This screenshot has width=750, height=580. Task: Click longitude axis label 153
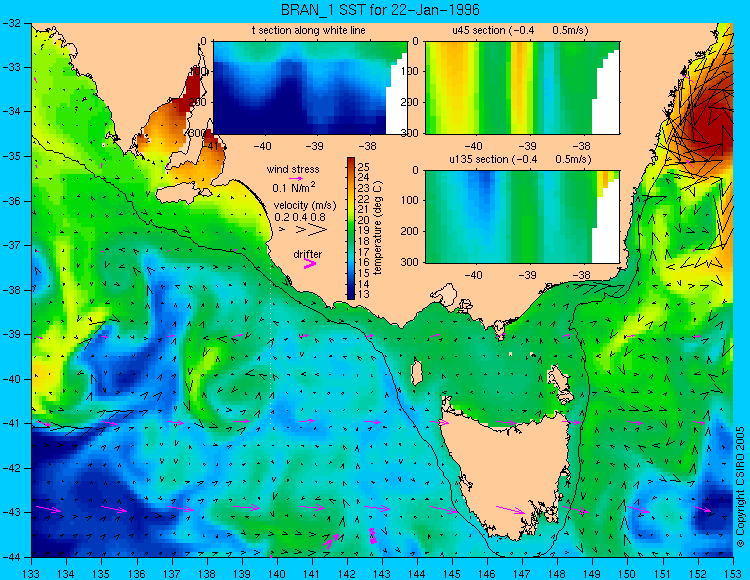pyautogui.click(x=733, y=573)
